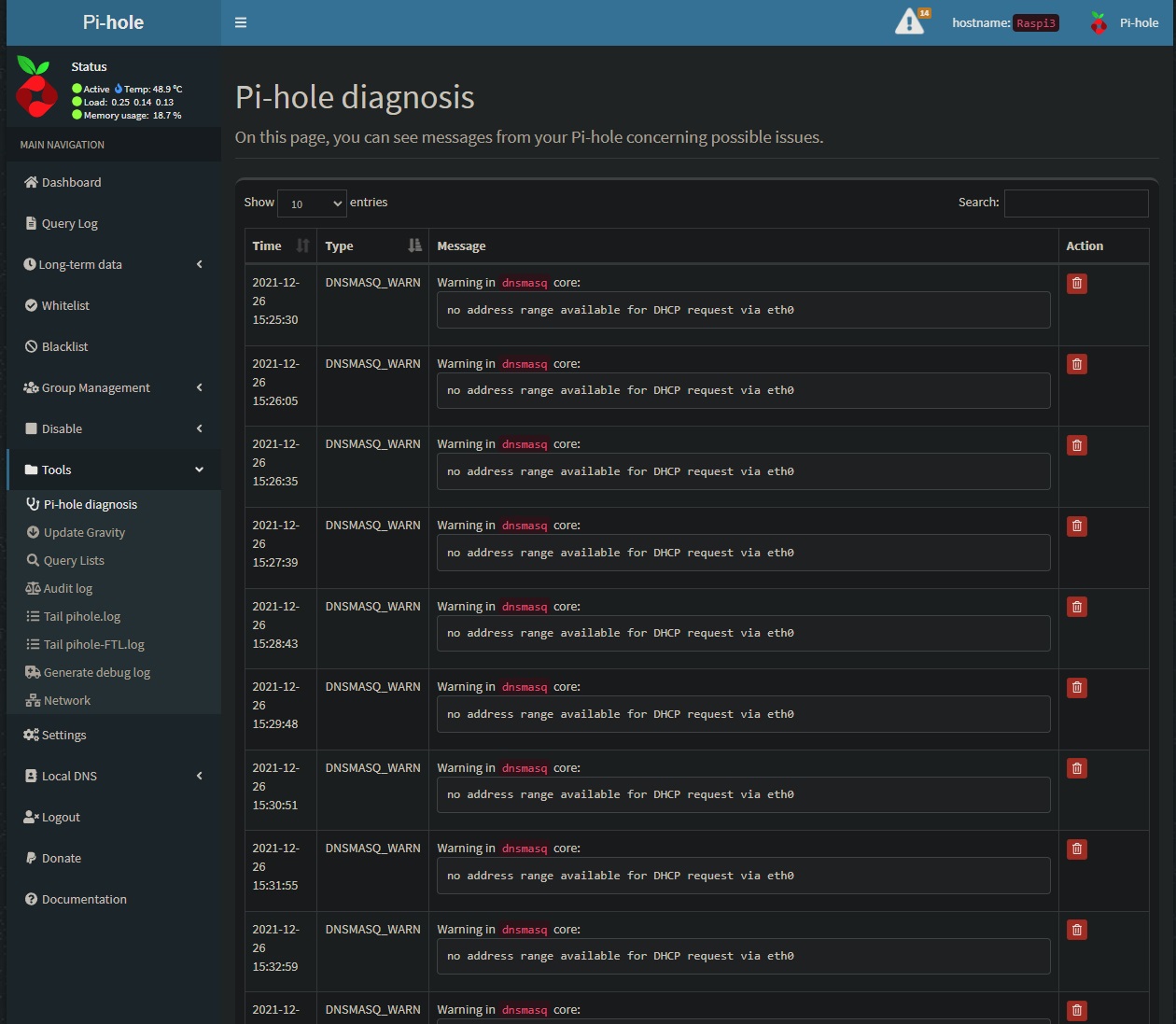Screen dimensions: 1176x1024
Task: Expand the Disable menu
Action: point(114,428)
